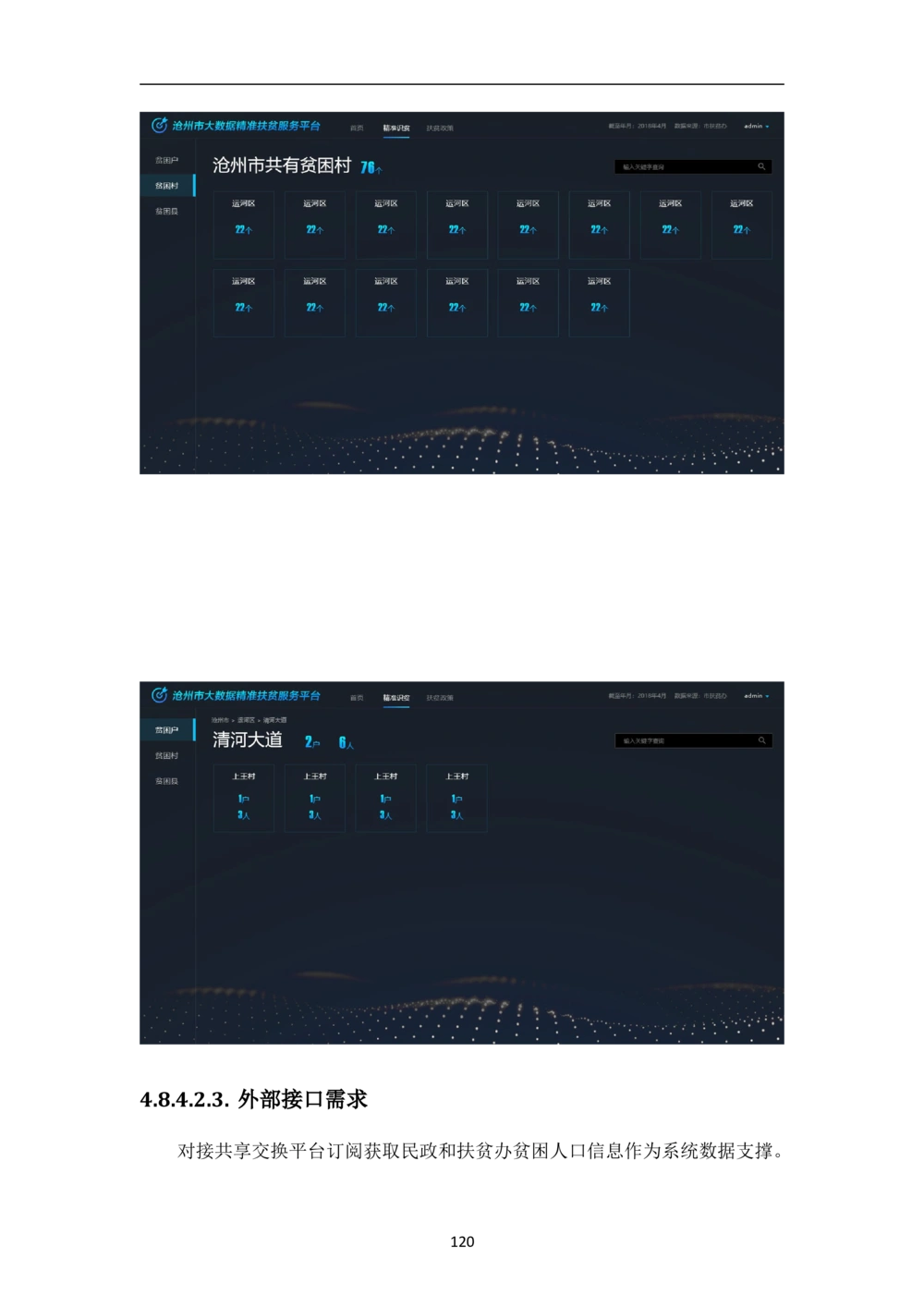Choose 贫困村 in the 清河大道 page sidebar
Viewport: 924px width, 1308px height.
pyautogui.click(x=167, y=756)
